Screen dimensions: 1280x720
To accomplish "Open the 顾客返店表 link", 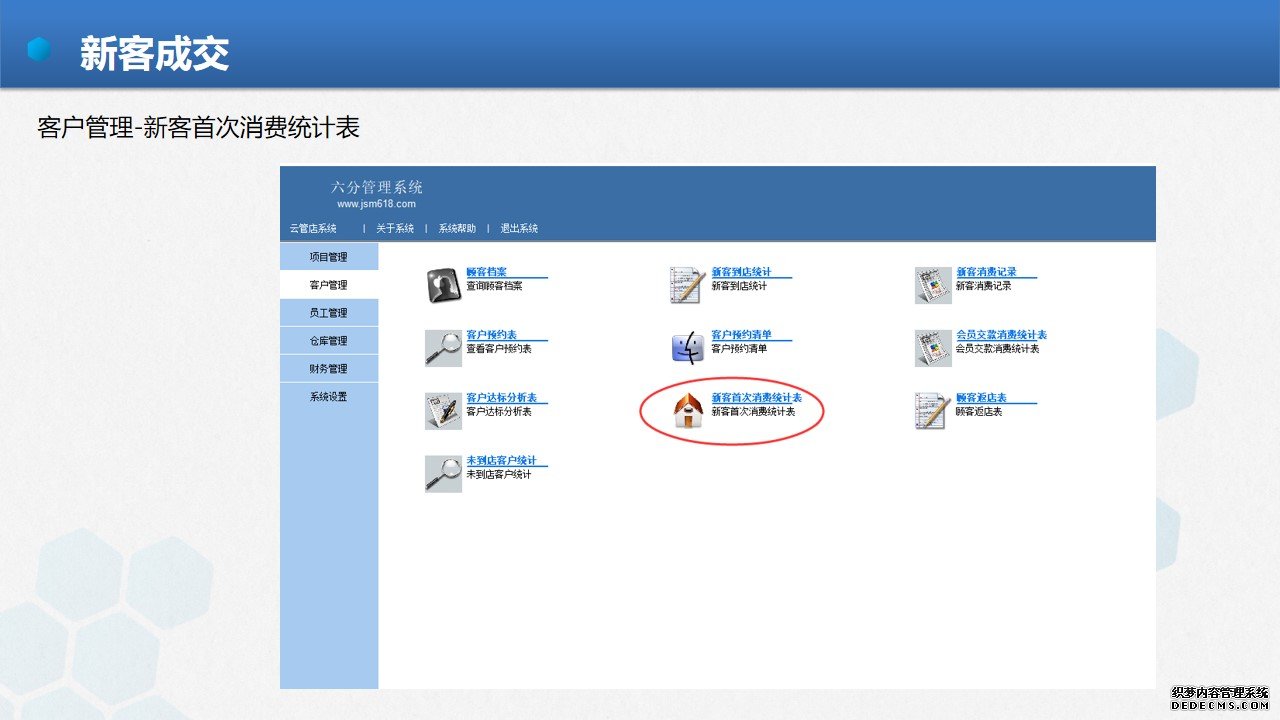I will click(x=981, y=398).
